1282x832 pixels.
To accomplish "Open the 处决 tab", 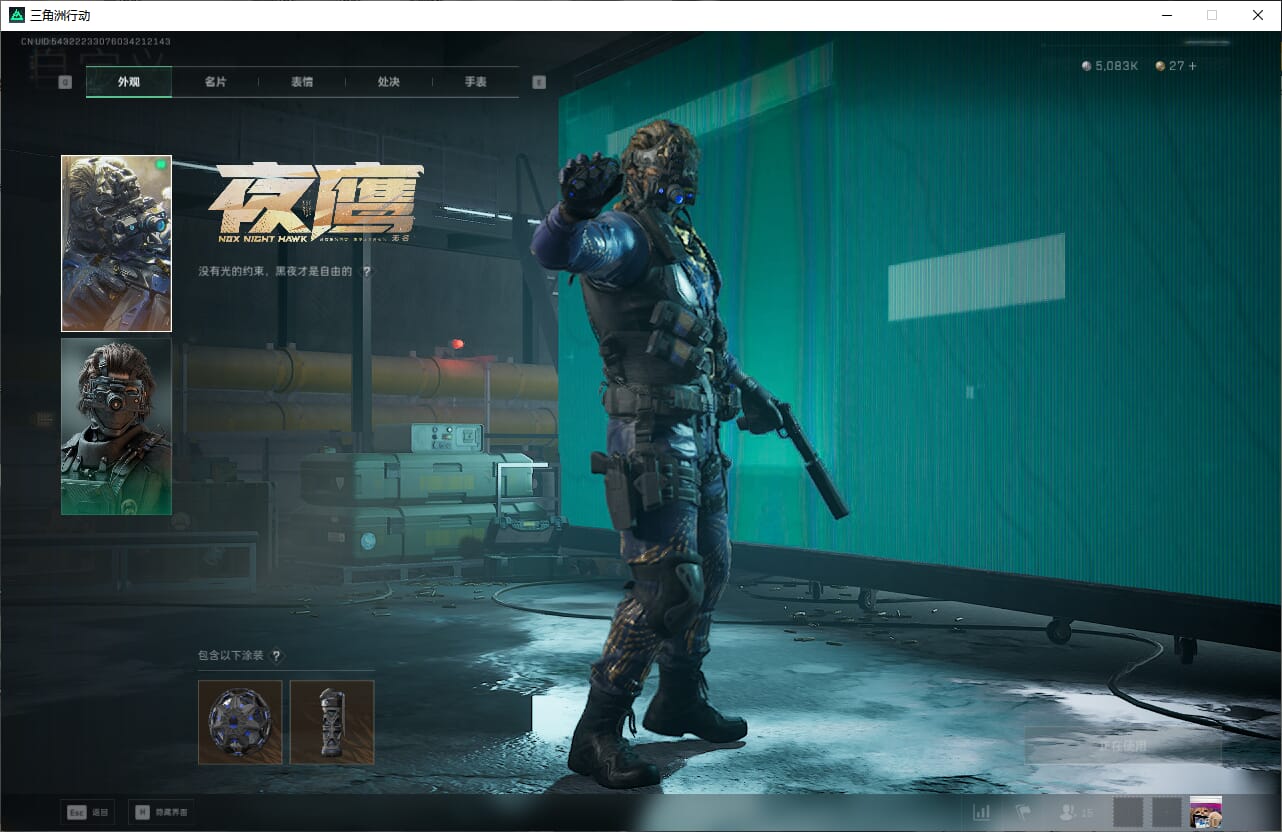I will (389, 82).
